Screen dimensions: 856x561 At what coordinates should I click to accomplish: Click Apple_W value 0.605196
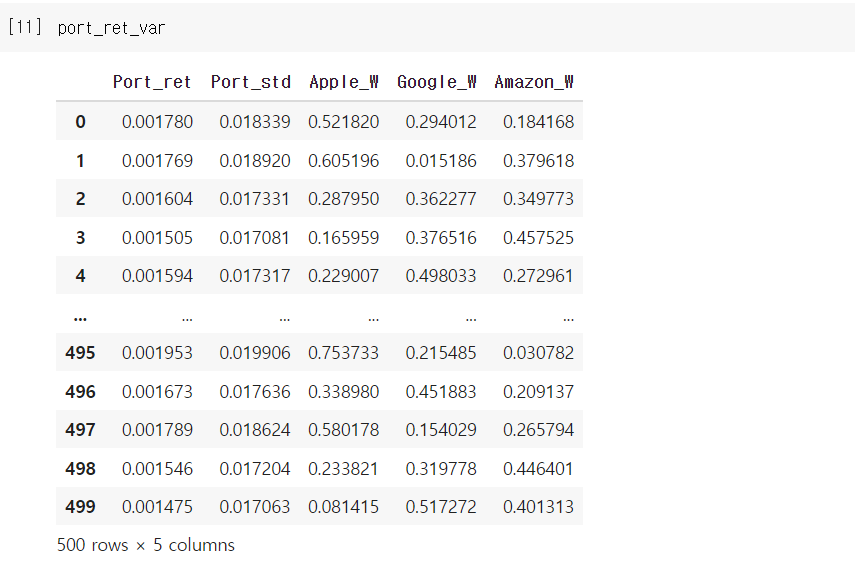(x=343, y=161)
